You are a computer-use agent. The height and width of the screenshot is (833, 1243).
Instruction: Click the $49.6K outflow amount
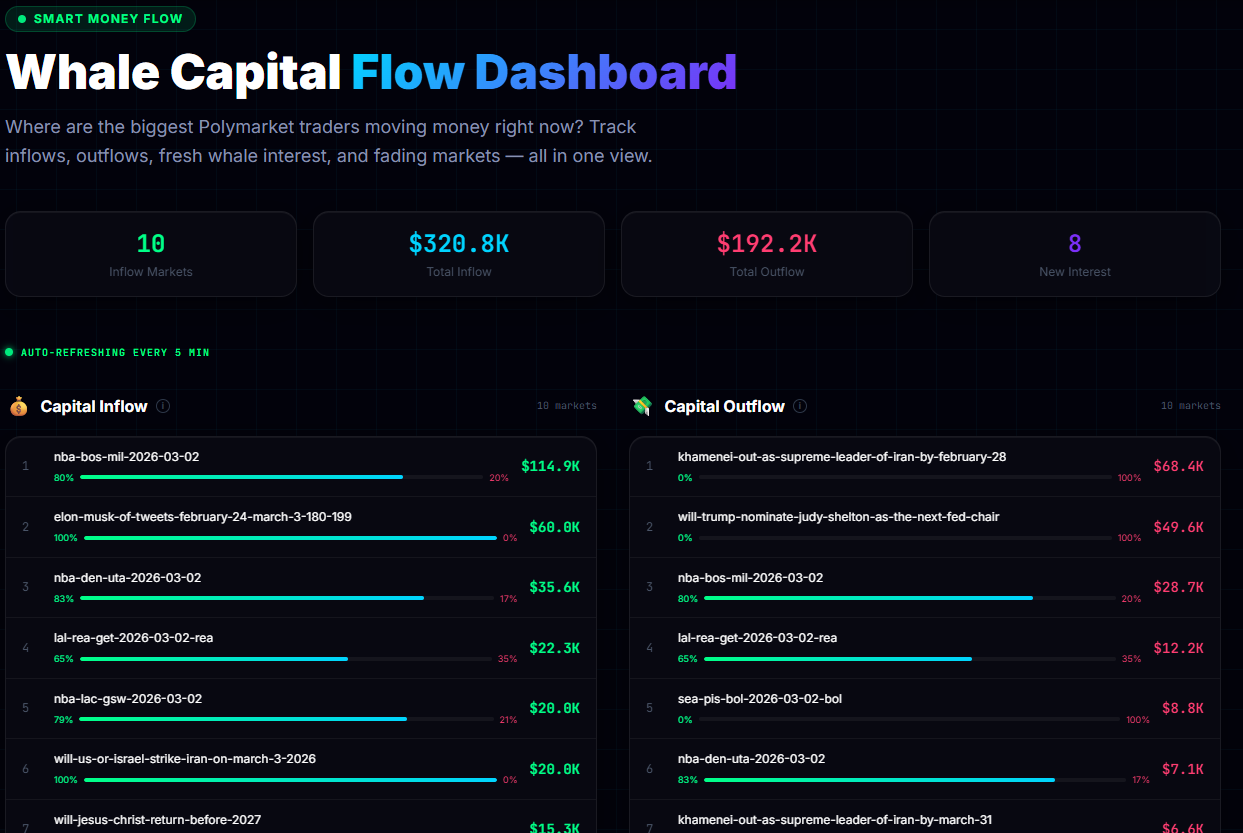click(x=1178, y=527)
